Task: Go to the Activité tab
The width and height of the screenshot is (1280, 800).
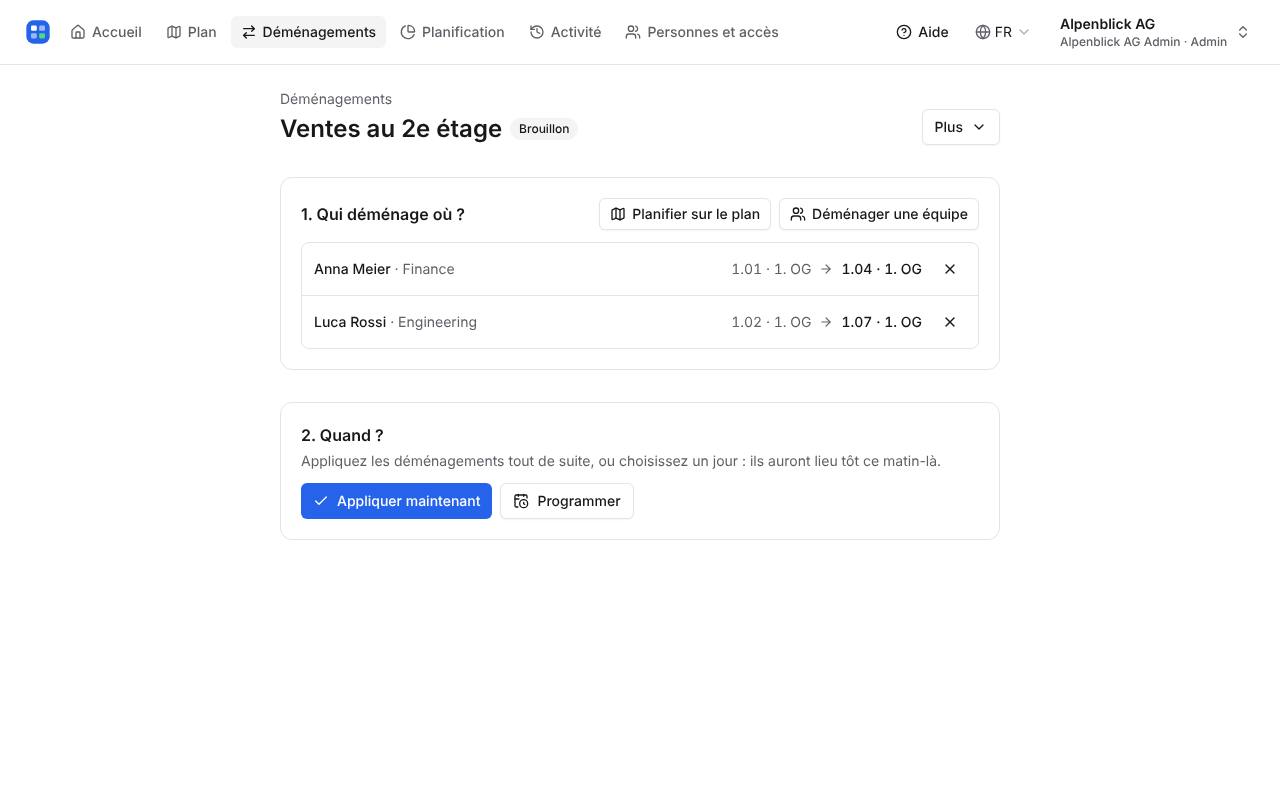Action: (565, 32)
